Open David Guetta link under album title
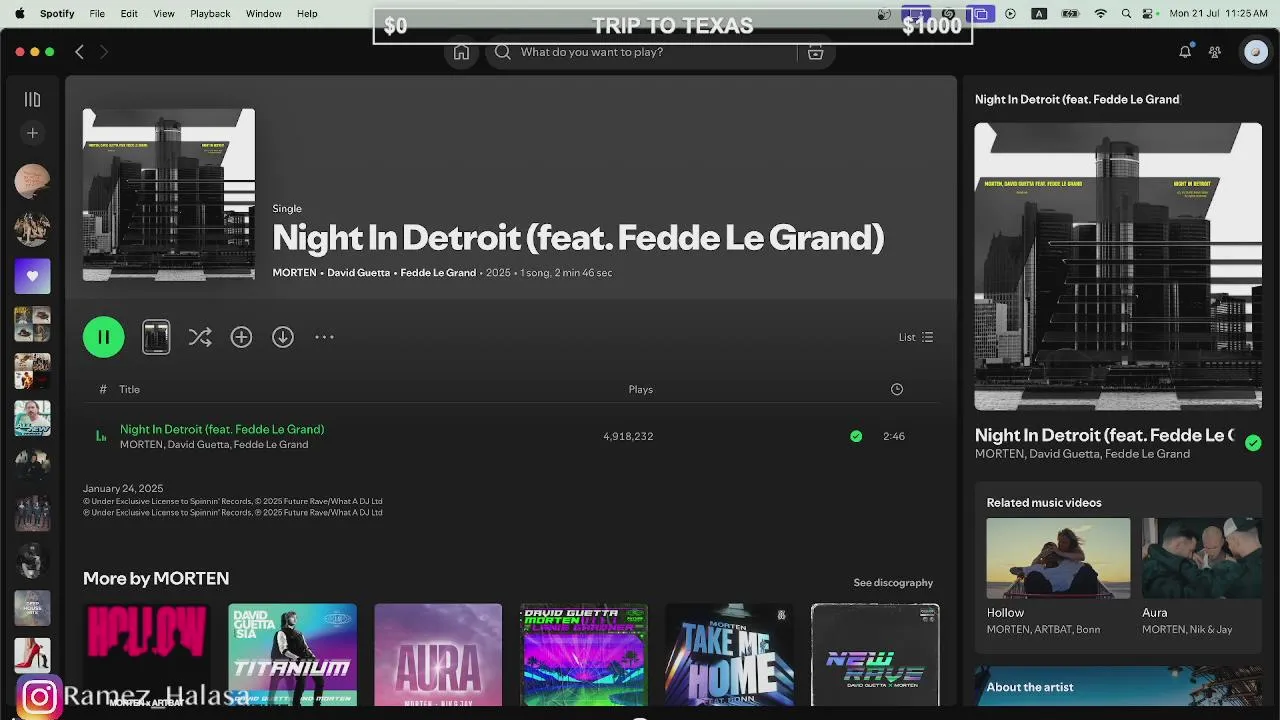The width and height of the screenshot is (1280, 720). pos(358,273)
